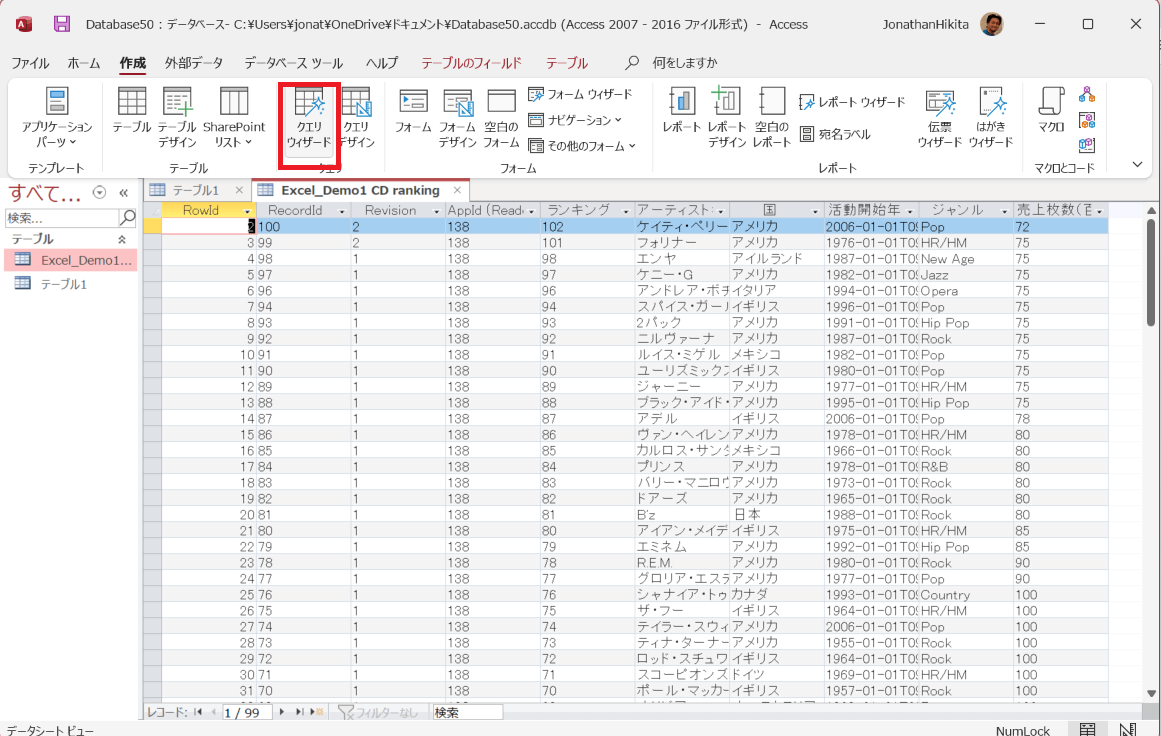Image resolution: width=1161 pixels, height=736 pixels.
Task: Switch to テーブルのフィールド tab
Action: point(472,63)
